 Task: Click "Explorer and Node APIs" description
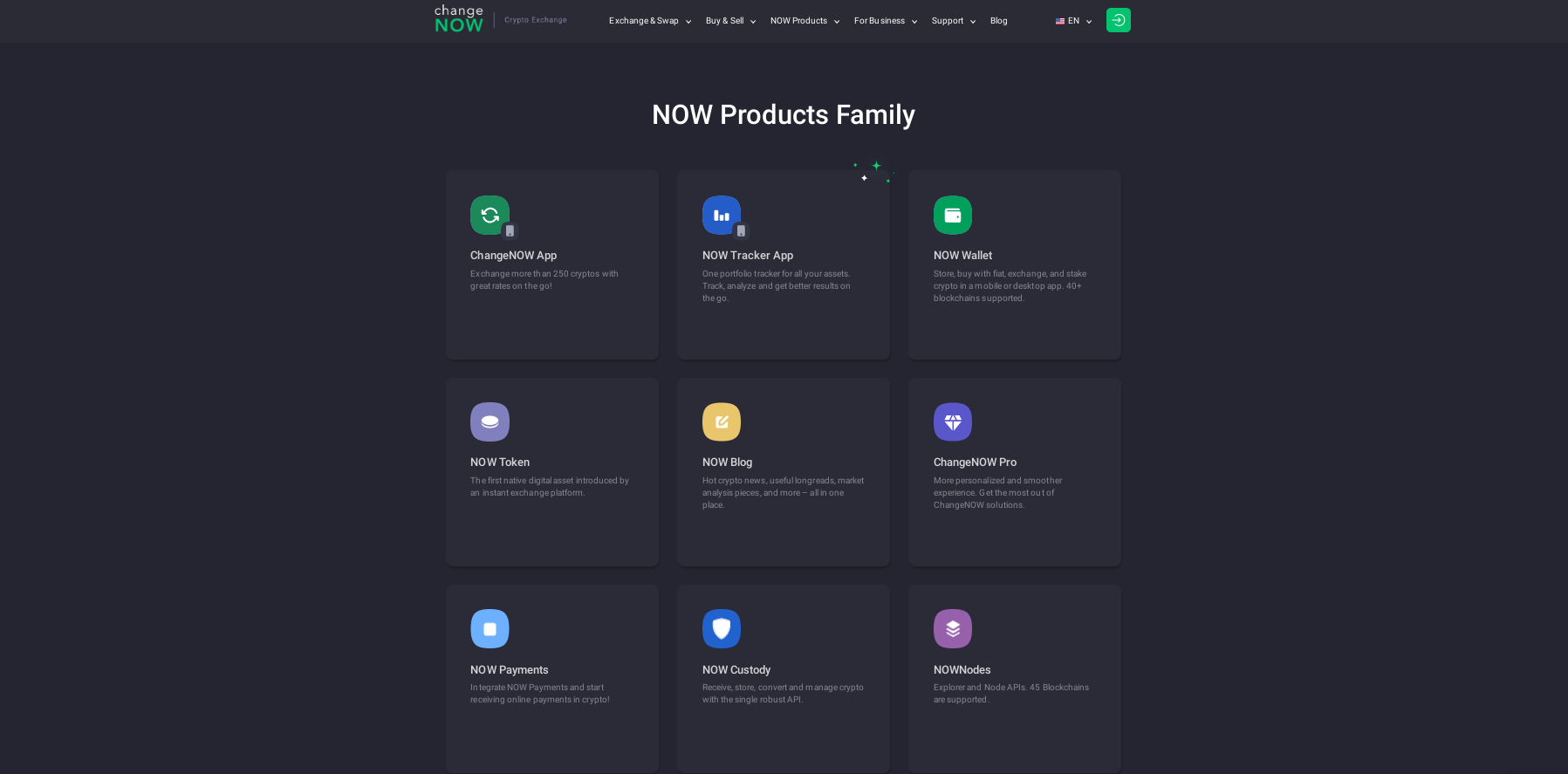pyautogui.click(x=1011, y=694)
